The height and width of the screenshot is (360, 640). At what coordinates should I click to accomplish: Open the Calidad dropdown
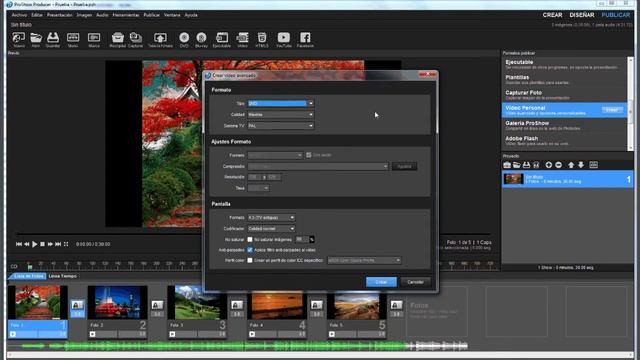[281, 115]
